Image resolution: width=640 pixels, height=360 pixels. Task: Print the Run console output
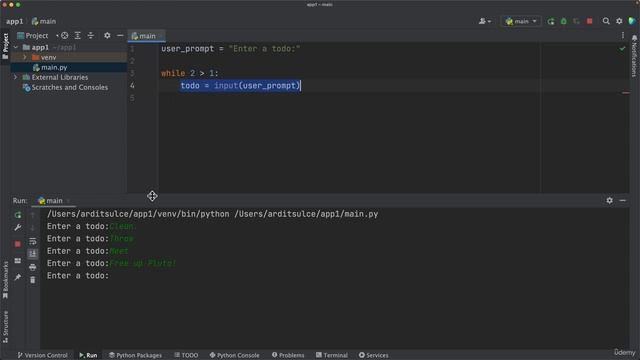click(33, 267)
